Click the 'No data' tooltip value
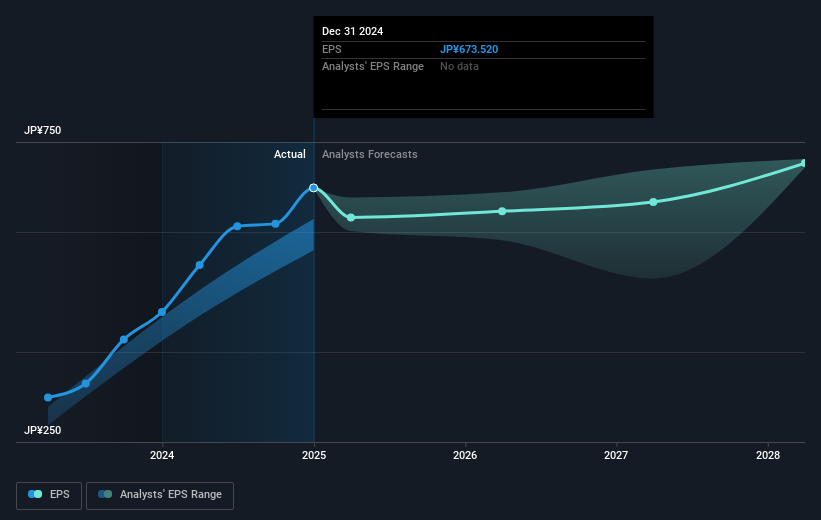This screenshot has width=821, height=520. point(459,67)
